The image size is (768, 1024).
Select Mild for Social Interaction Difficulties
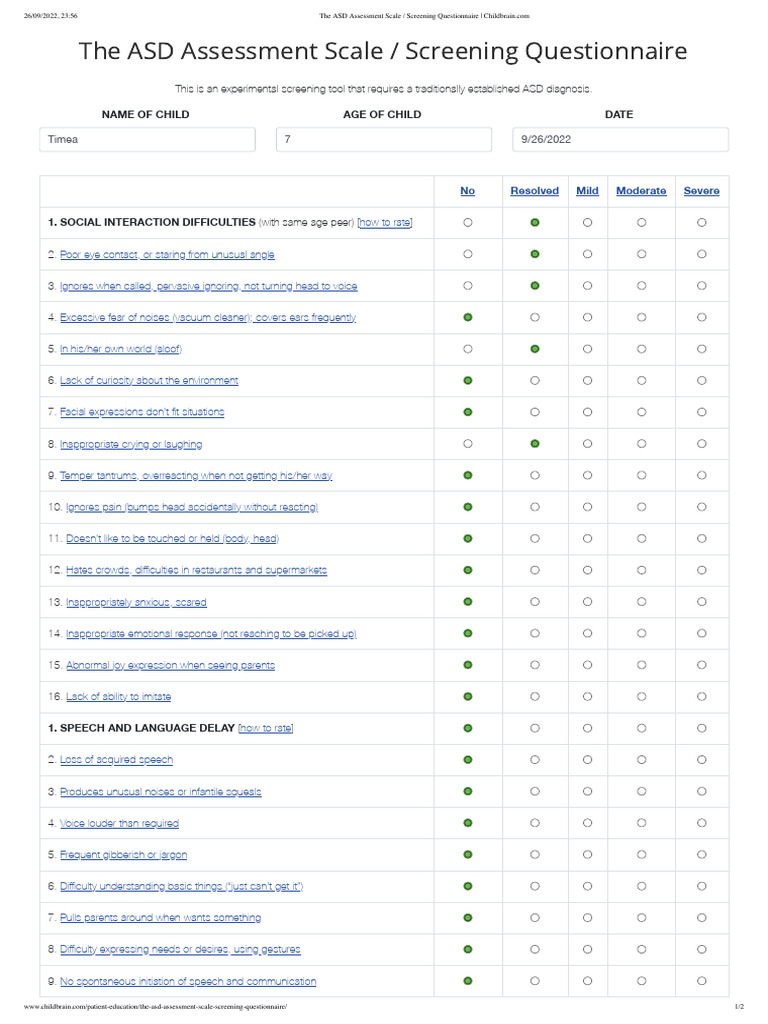pos(587,223)
